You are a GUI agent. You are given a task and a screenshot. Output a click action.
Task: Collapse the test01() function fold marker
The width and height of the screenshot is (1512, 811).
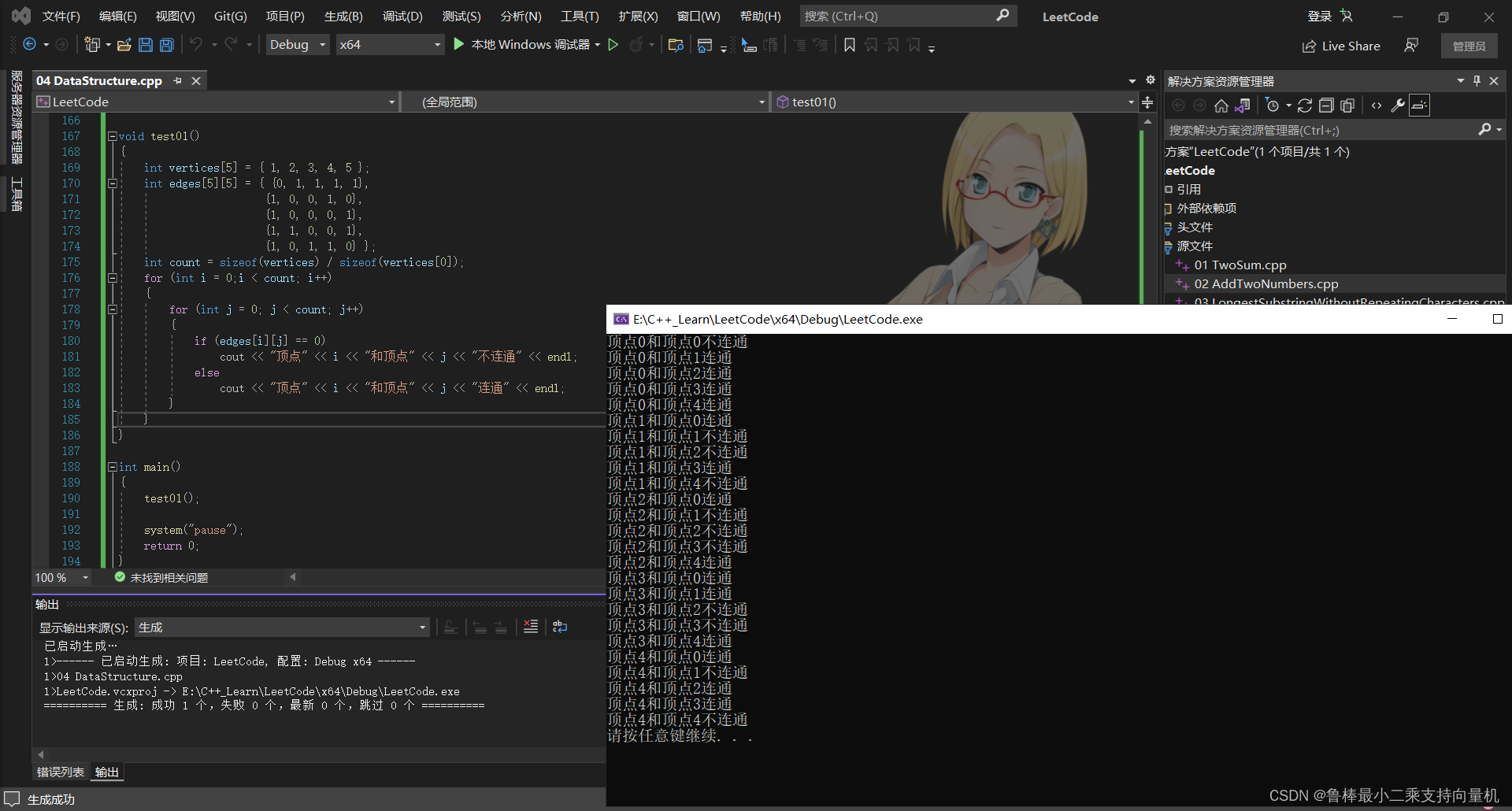pos(113,136)
